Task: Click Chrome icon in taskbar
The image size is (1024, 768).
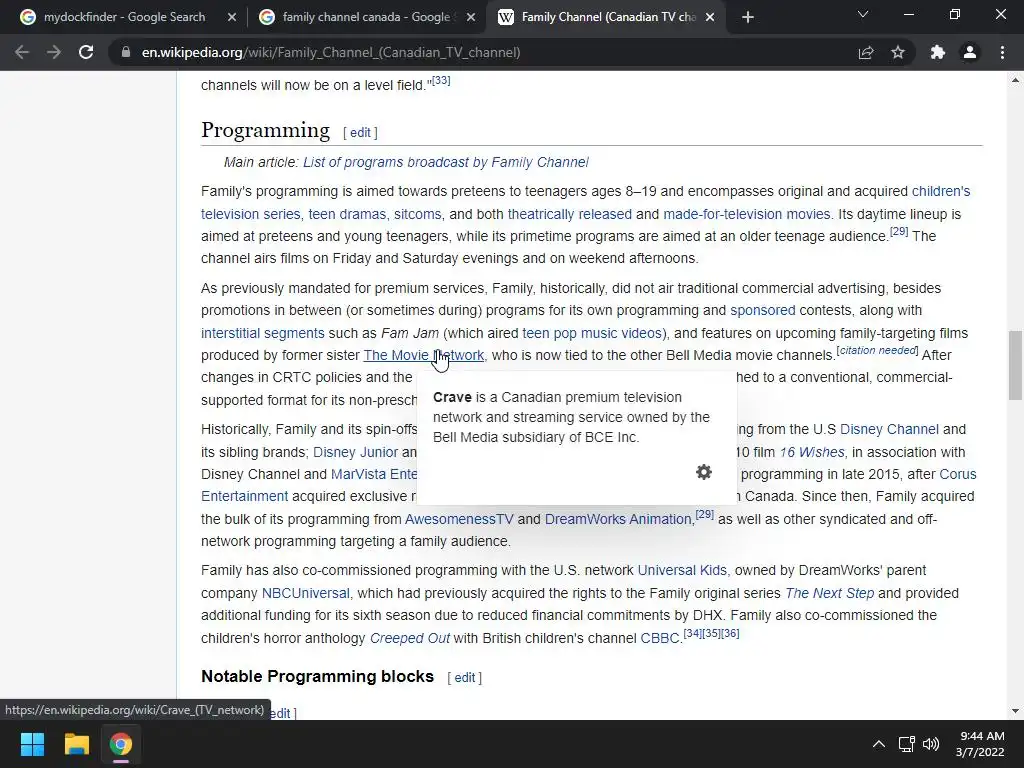Action: [121, 744]
